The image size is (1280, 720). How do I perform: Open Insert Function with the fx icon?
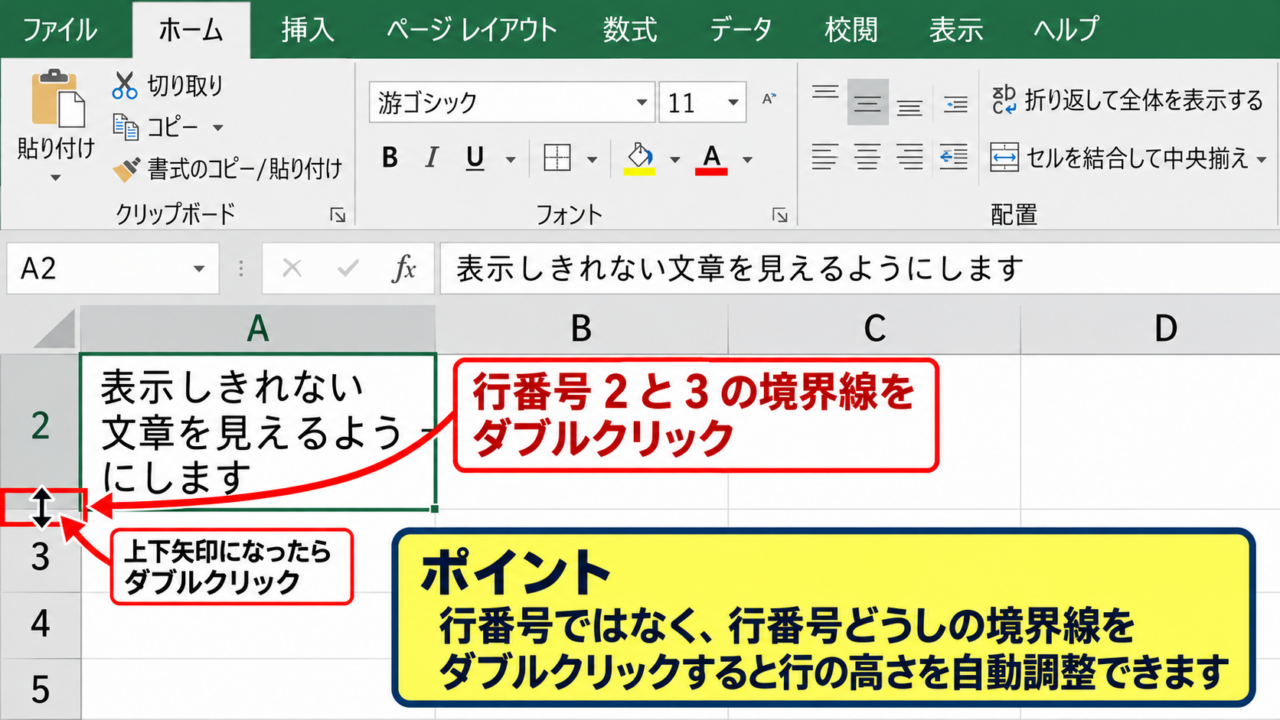point(404,268)
